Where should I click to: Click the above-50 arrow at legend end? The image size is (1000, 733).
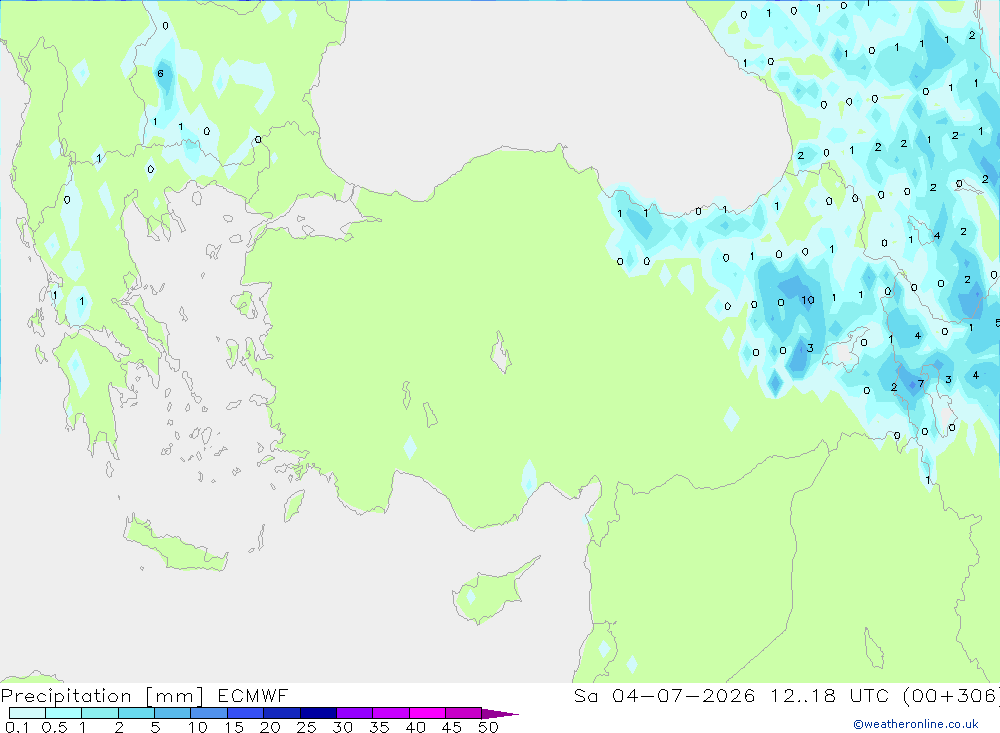pos(499,714)
